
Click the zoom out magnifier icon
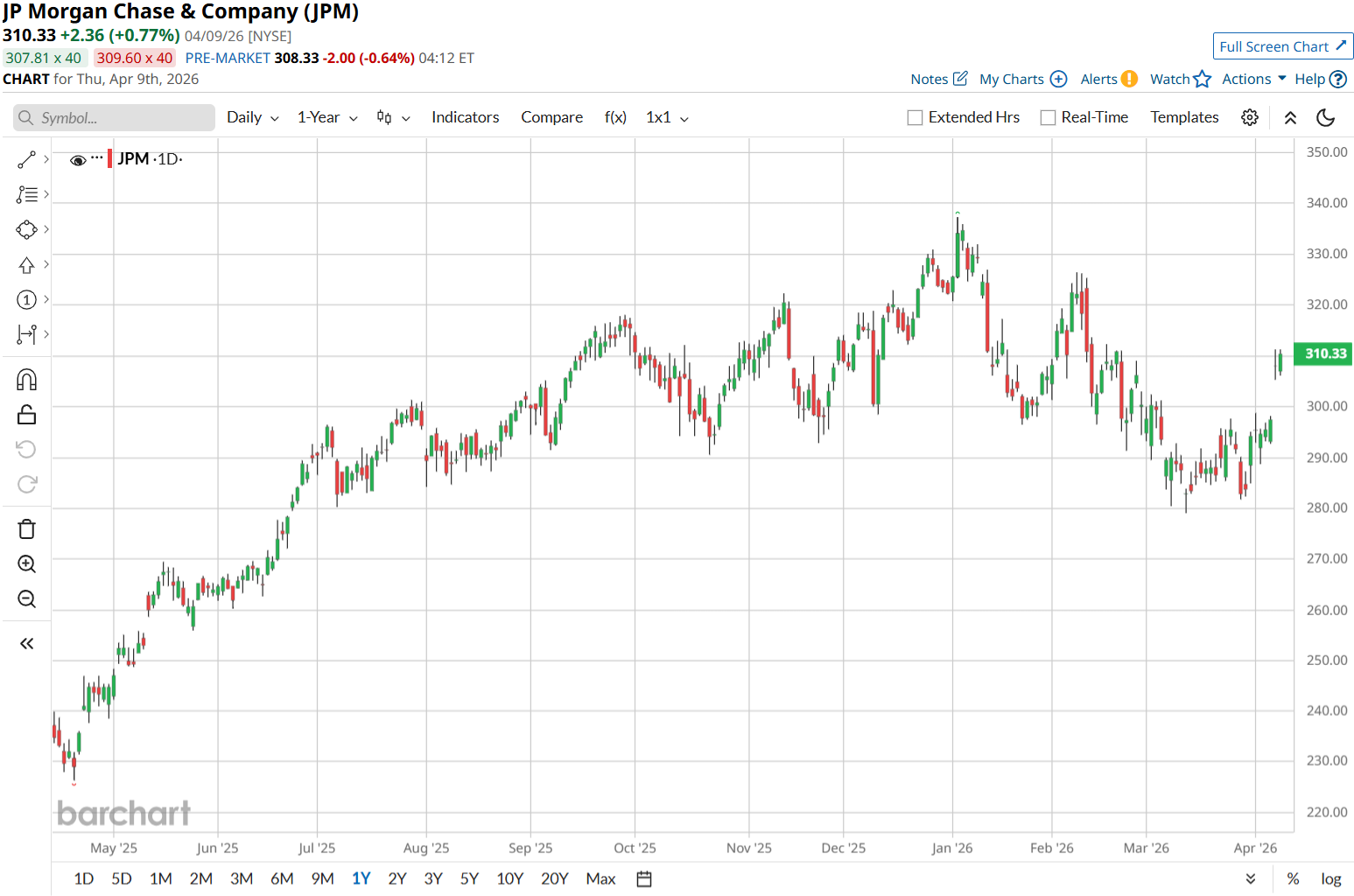pos(27,599)
